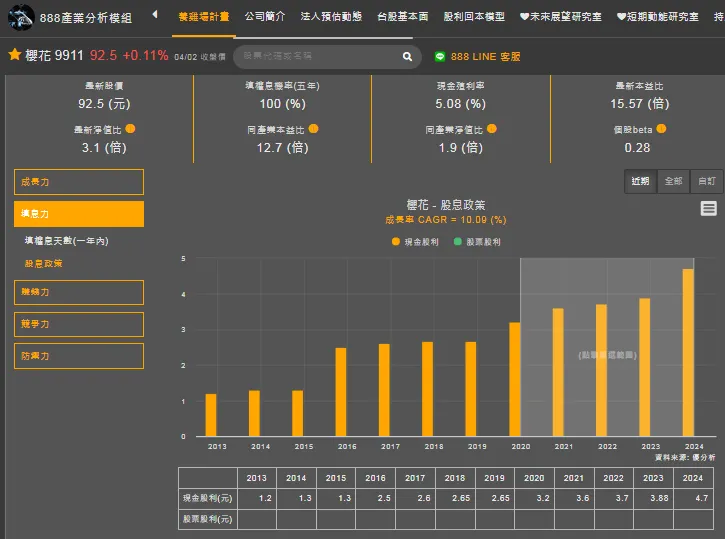Toggle the favorite star next to 櫻花 9911
The image size is (725, 539).
tap(15, 55)
